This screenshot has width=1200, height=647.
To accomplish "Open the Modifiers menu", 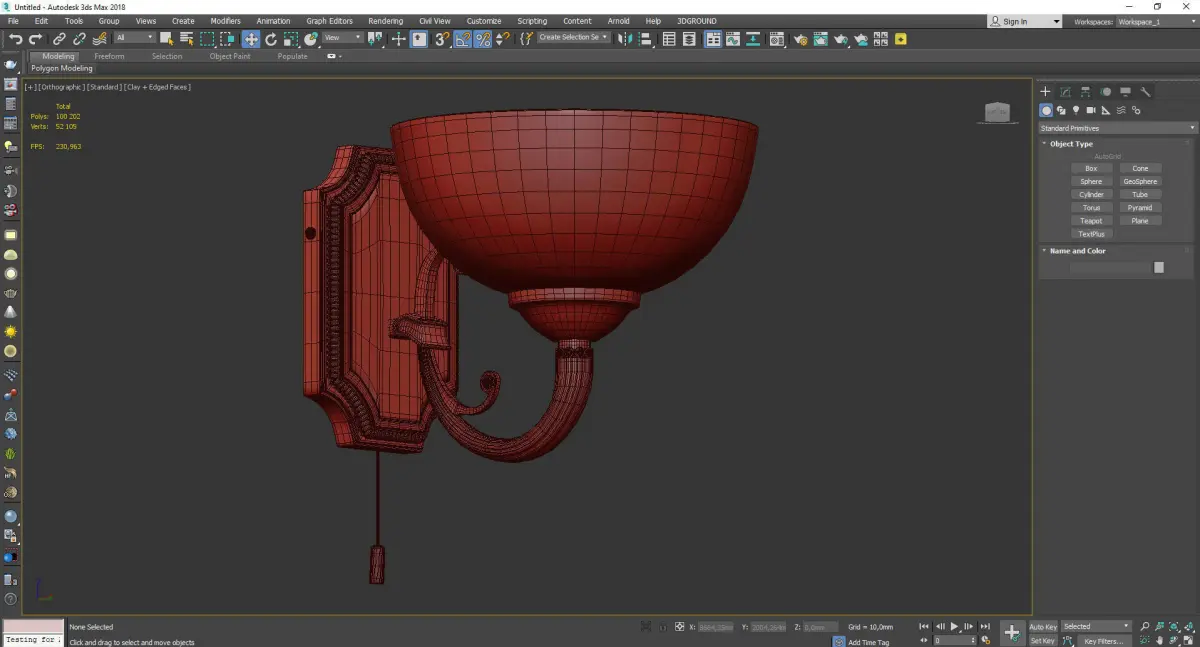I will pos(225,21).
